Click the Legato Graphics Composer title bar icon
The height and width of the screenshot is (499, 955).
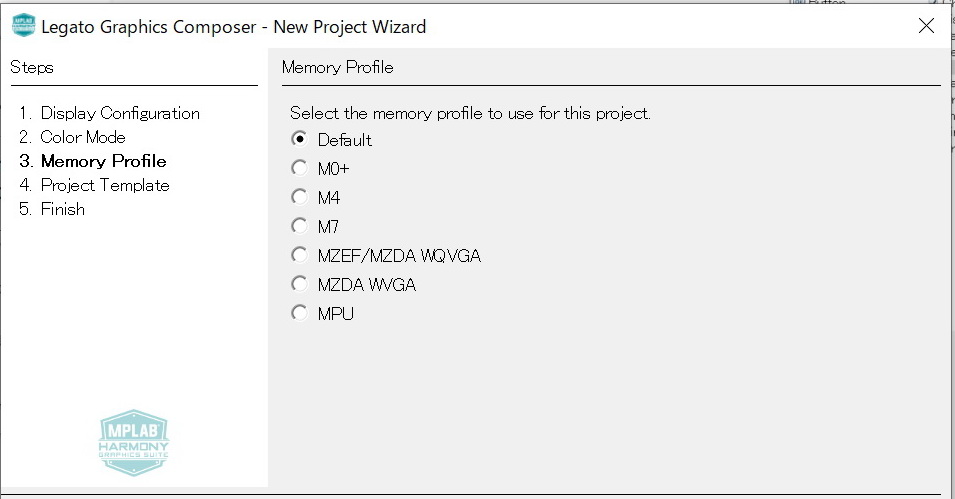tap(22, 26)
